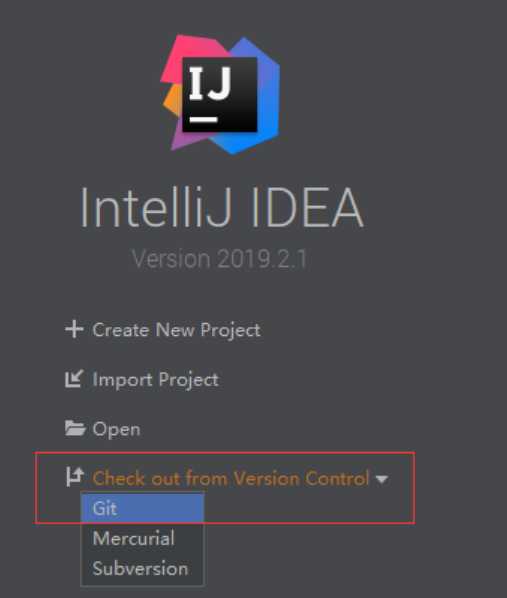Click the purple shape of IntelliJ logo
507x598 pixels.
(187, 139)
